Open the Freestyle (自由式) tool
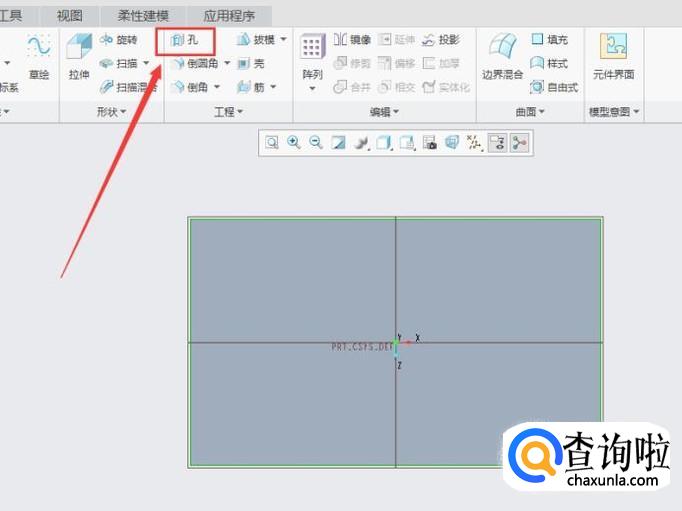Screen dimensions: 682x511 click(x=554, y=87)
